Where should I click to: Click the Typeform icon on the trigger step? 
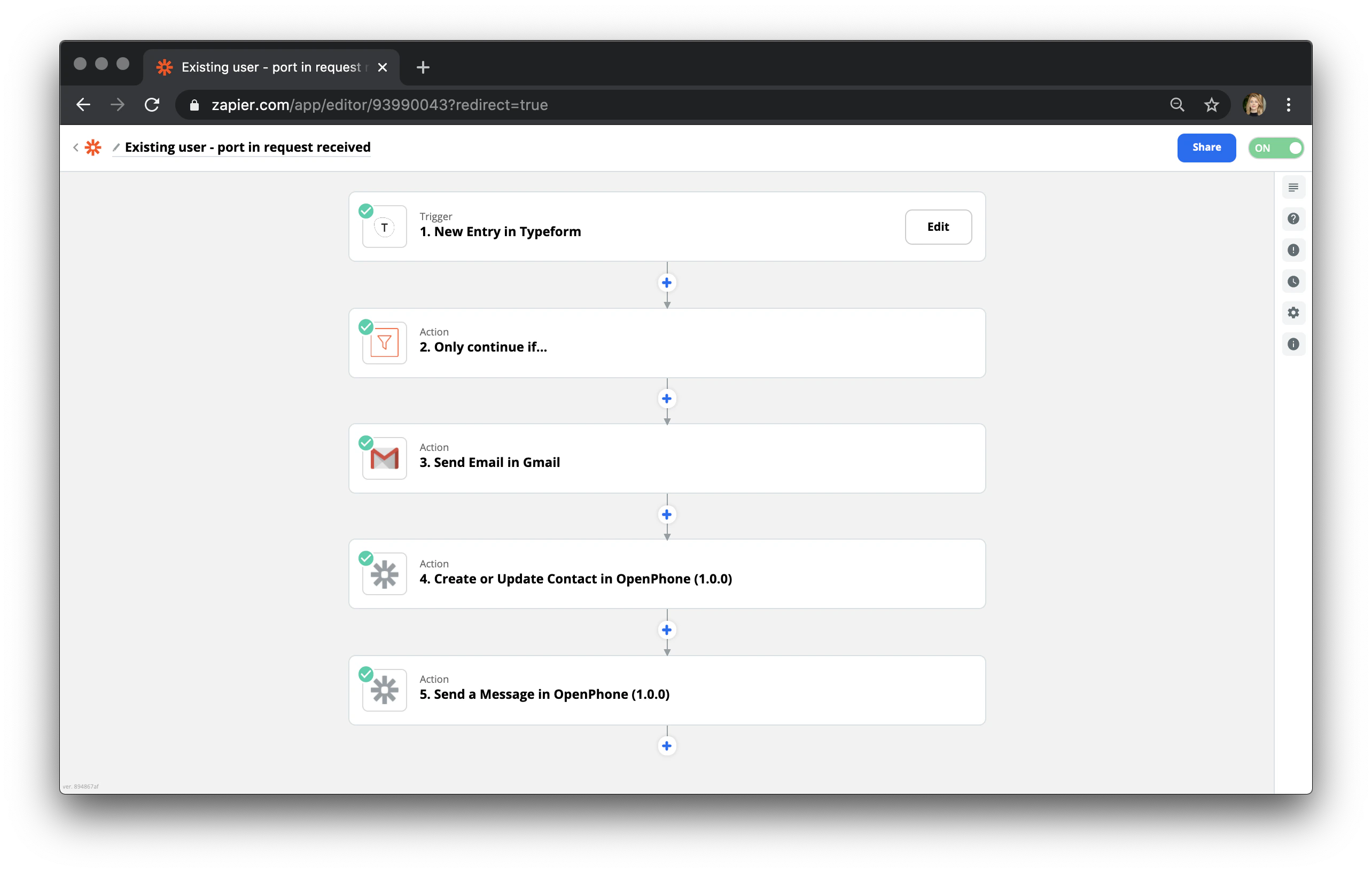point(384,227)
